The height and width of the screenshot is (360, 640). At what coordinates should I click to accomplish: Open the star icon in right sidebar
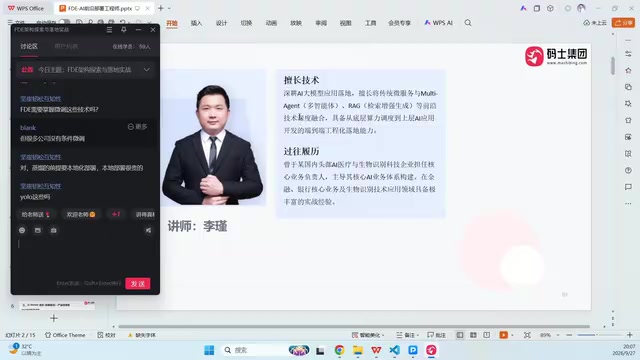(628, 71)
